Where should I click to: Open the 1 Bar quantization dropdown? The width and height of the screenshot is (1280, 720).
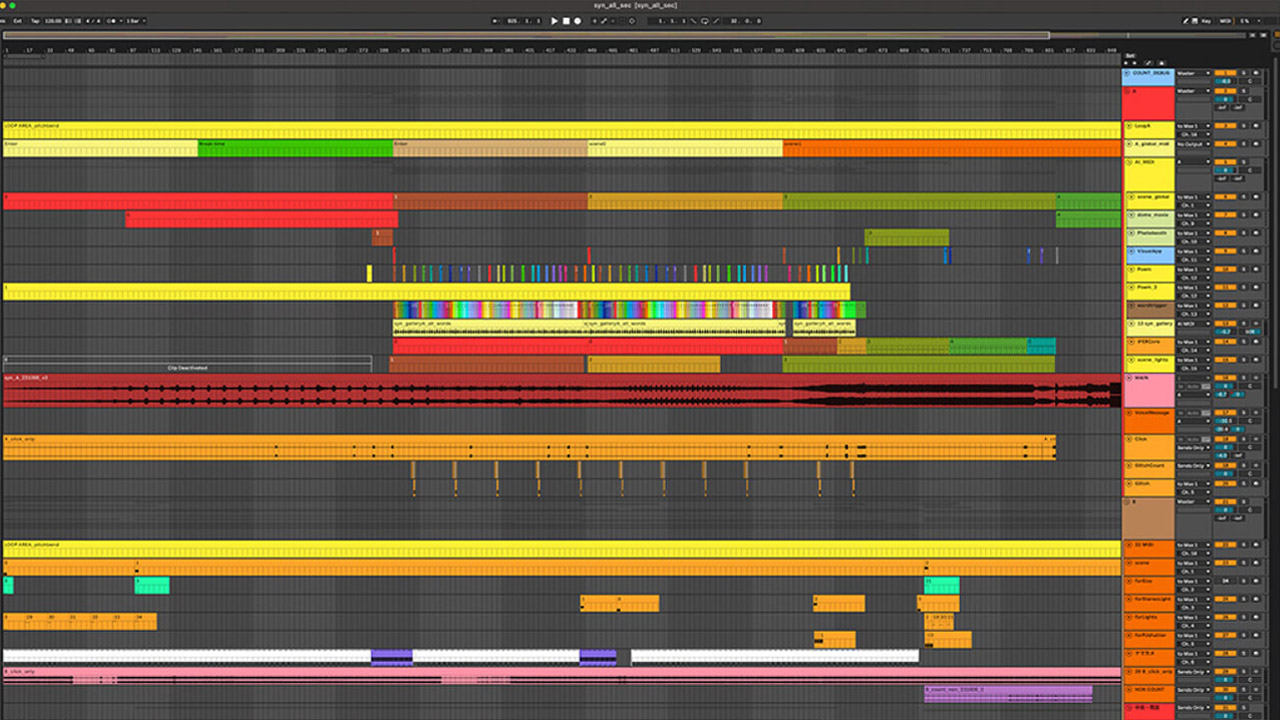pos(133,20)
